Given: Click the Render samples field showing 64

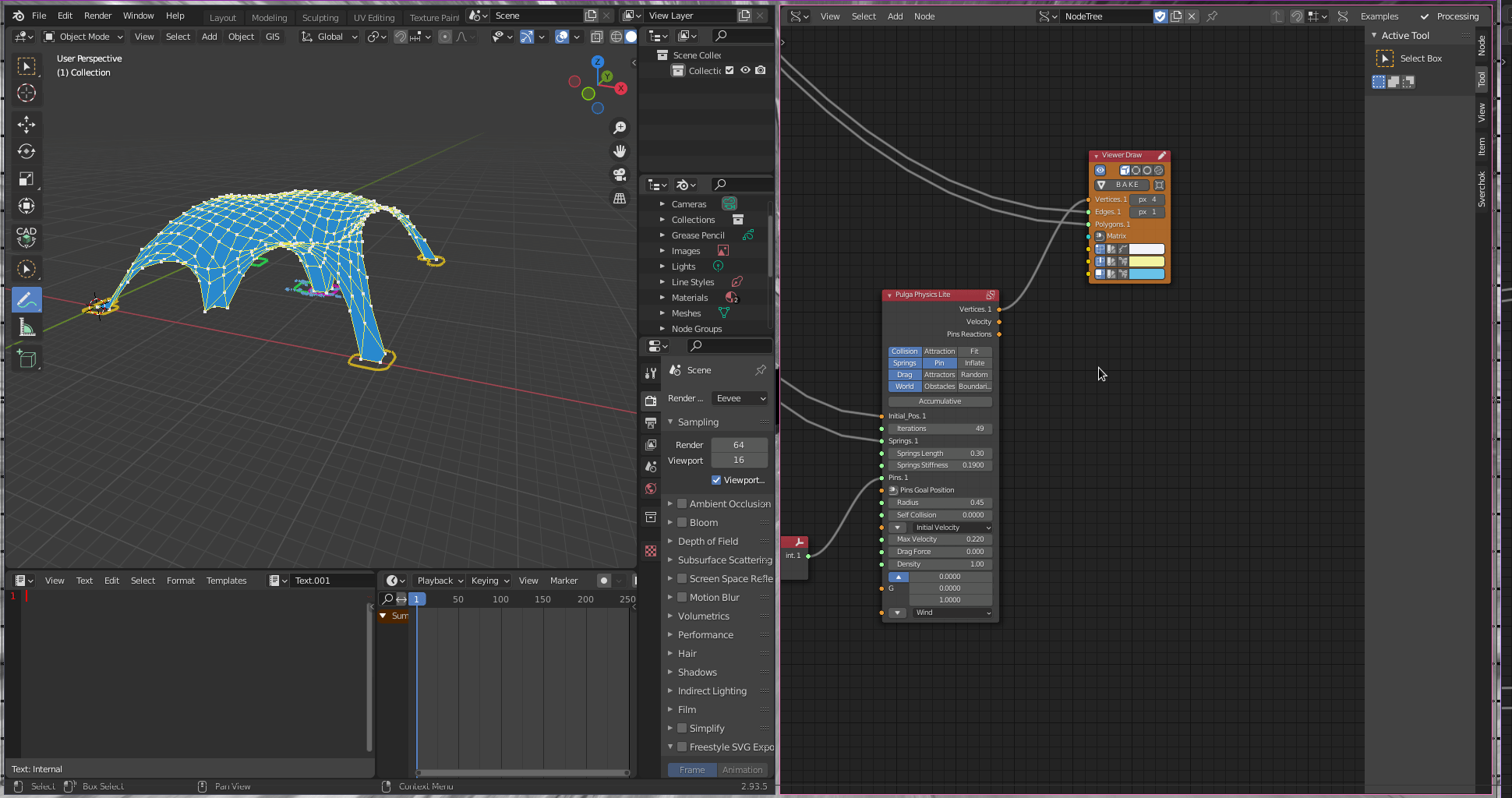Looking at the screenshot, I should click(739, 445).
